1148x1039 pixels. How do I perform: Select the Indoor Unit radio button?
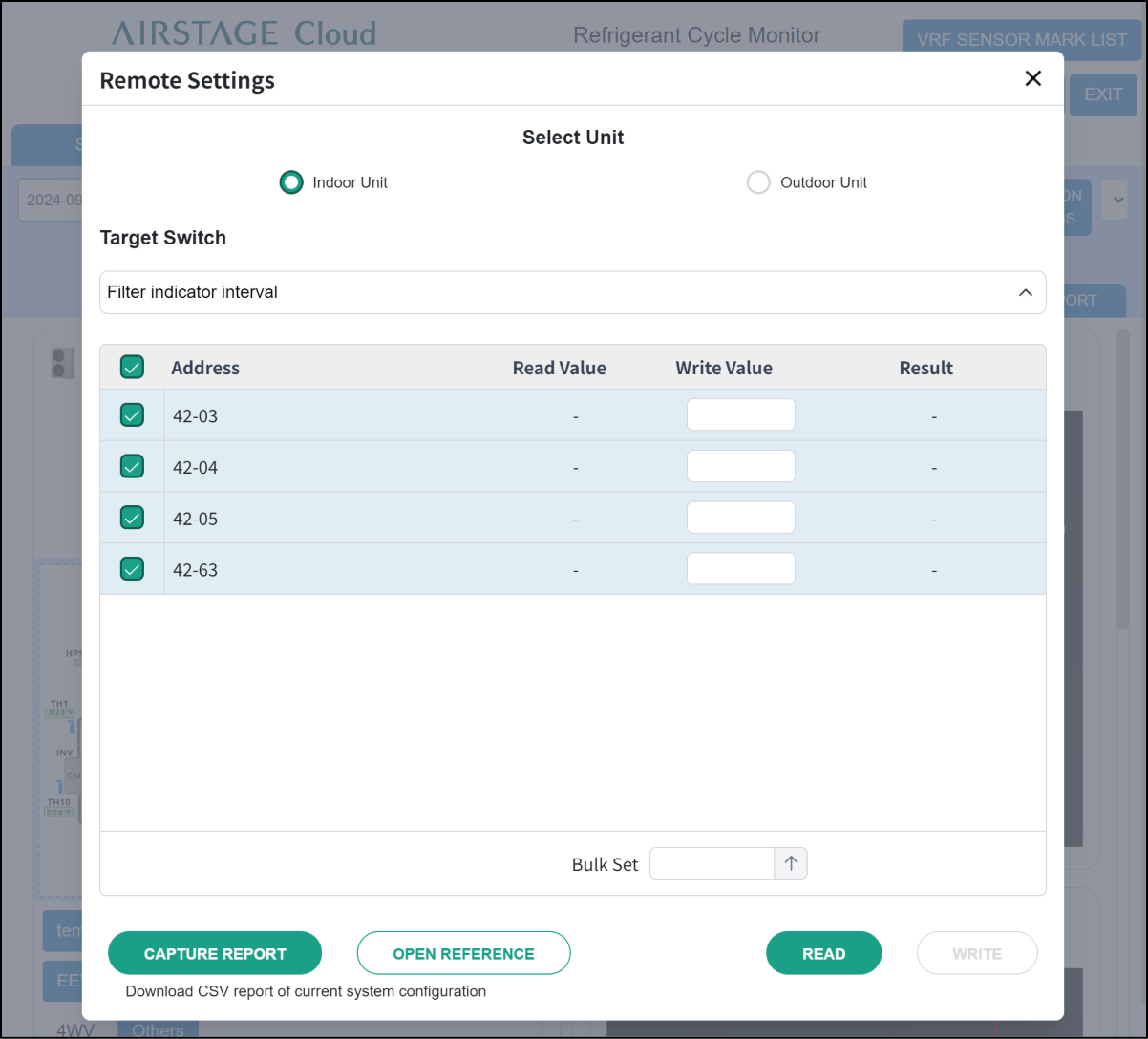click(291, 182)
